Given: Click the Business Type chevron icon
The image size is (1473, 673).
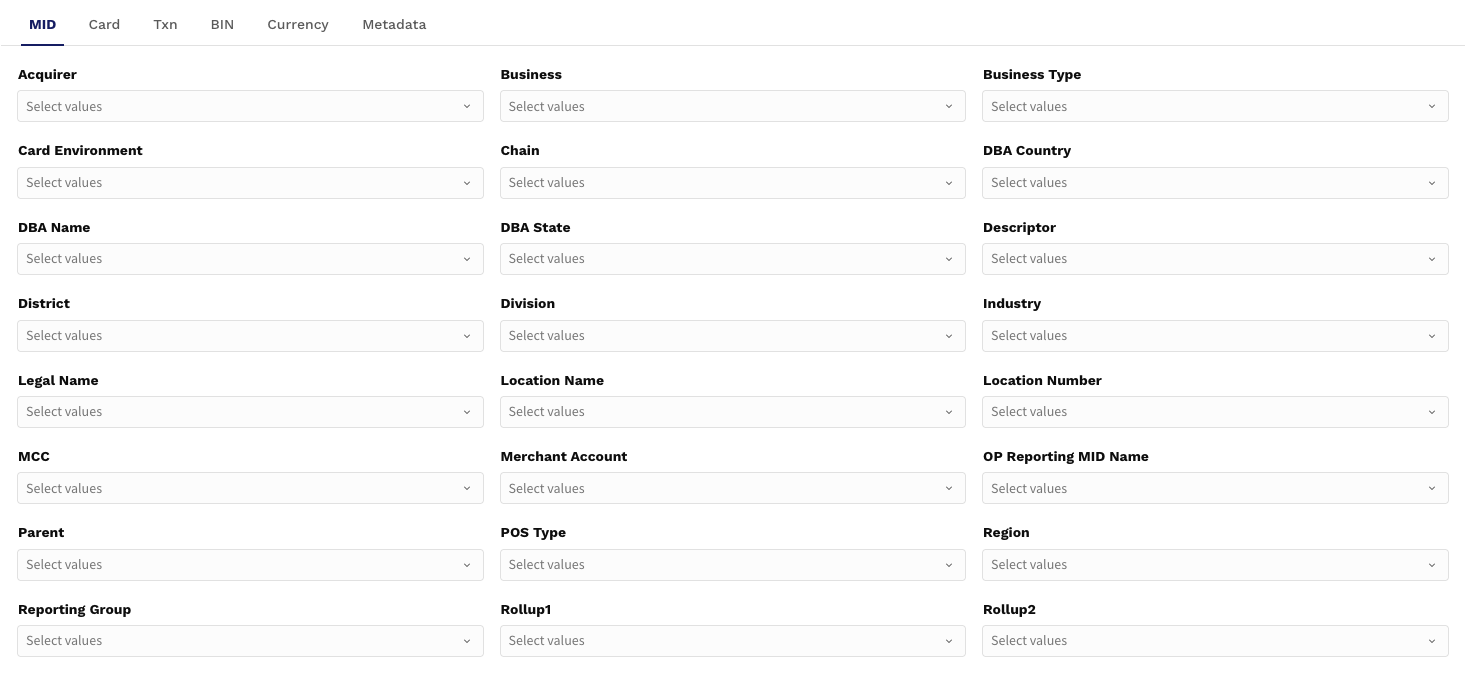Looking at the screenshot, I should 1431,107.
